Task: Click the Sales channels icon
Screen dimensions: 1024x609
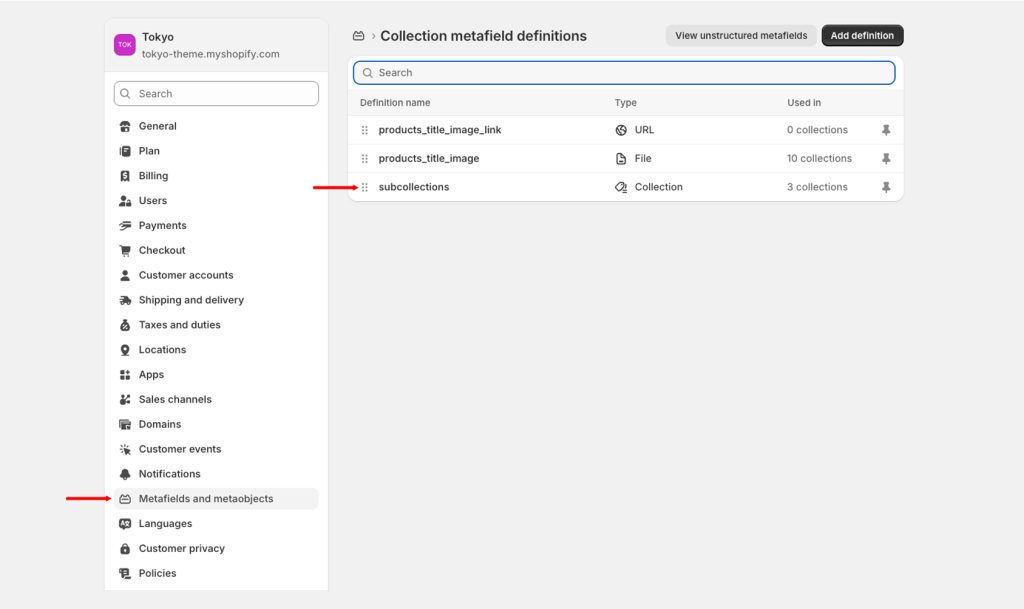Action: point(125,399)
